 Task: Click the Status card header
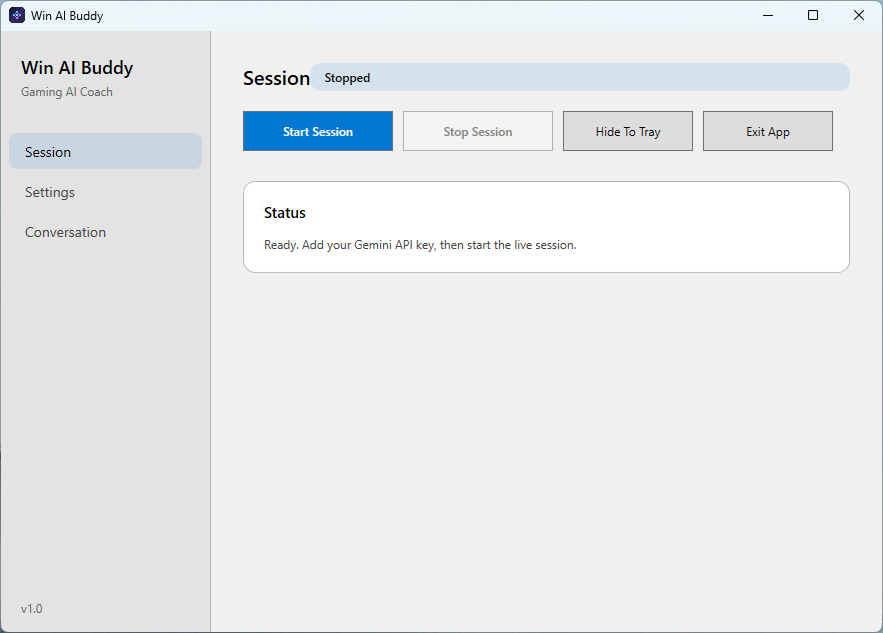[285, 212]
